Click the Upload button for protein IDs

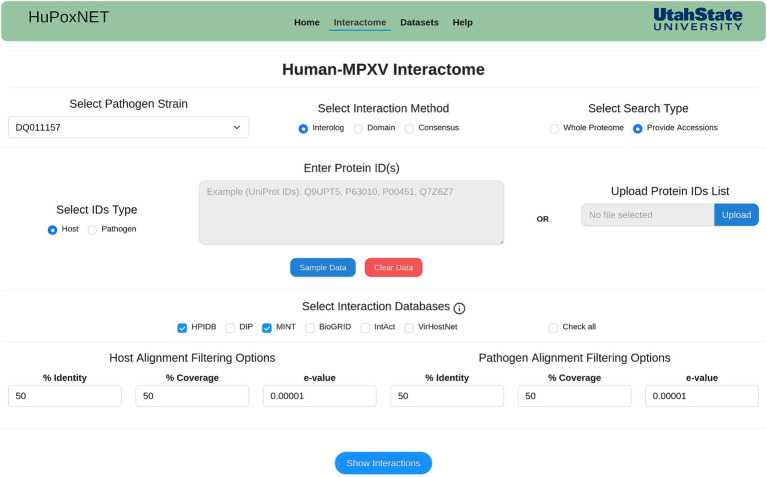tap(736, 215)
